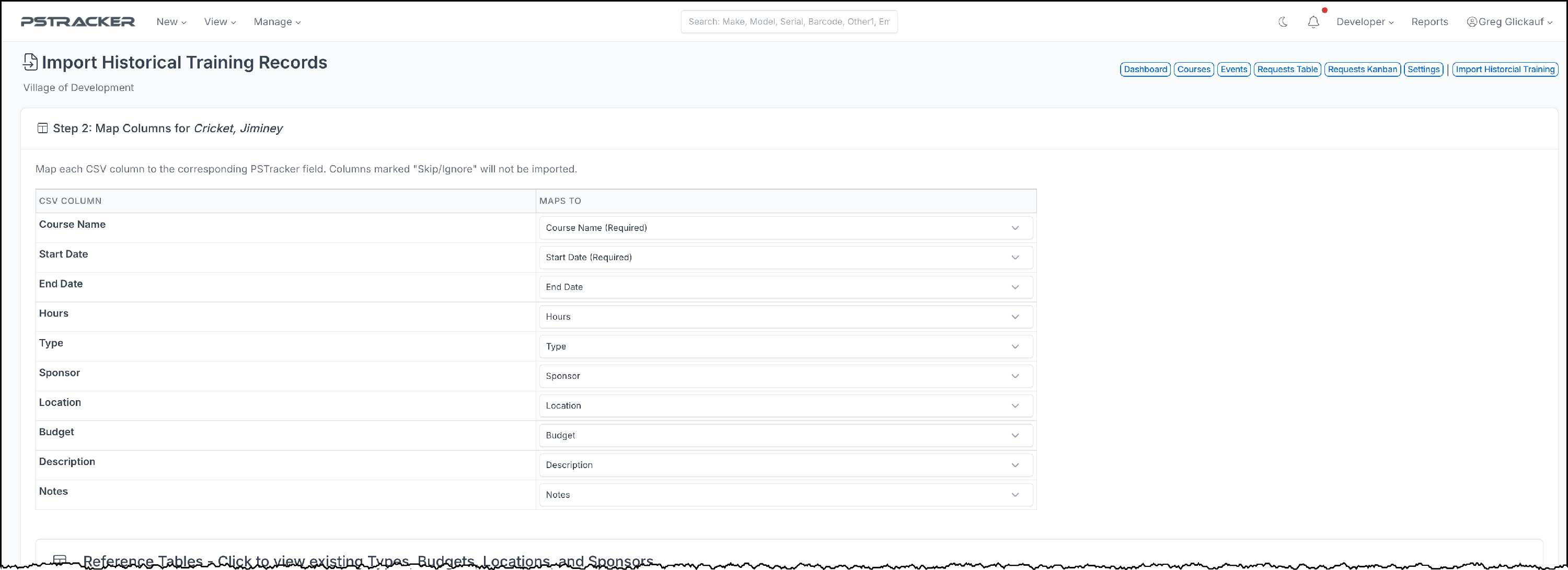
Task: Click the PSTracker logo
Action: pyautogui.click(x=78, y=22)
